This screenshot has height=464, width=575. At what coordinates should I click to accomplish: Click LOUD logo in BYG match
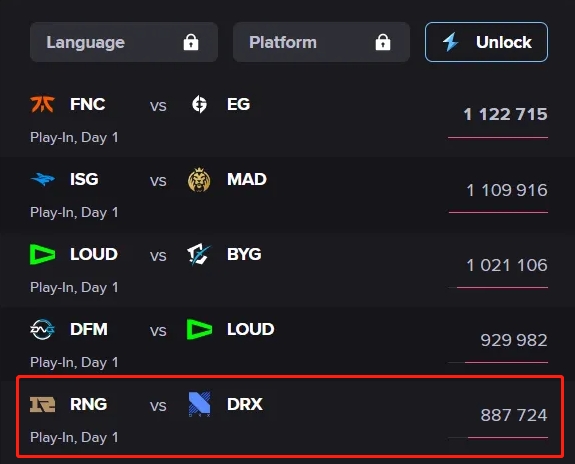point(43,254)
